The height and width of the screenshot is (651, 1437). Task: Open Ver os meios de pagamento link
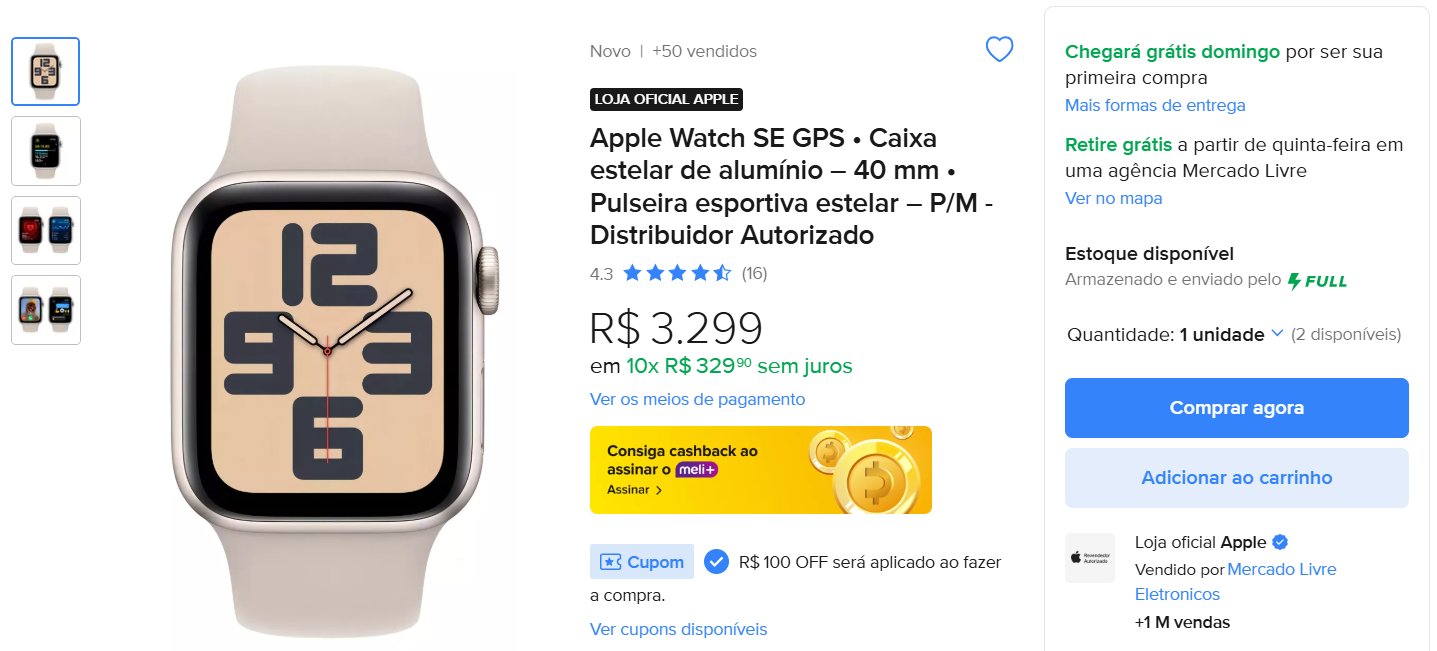(697, 399)
